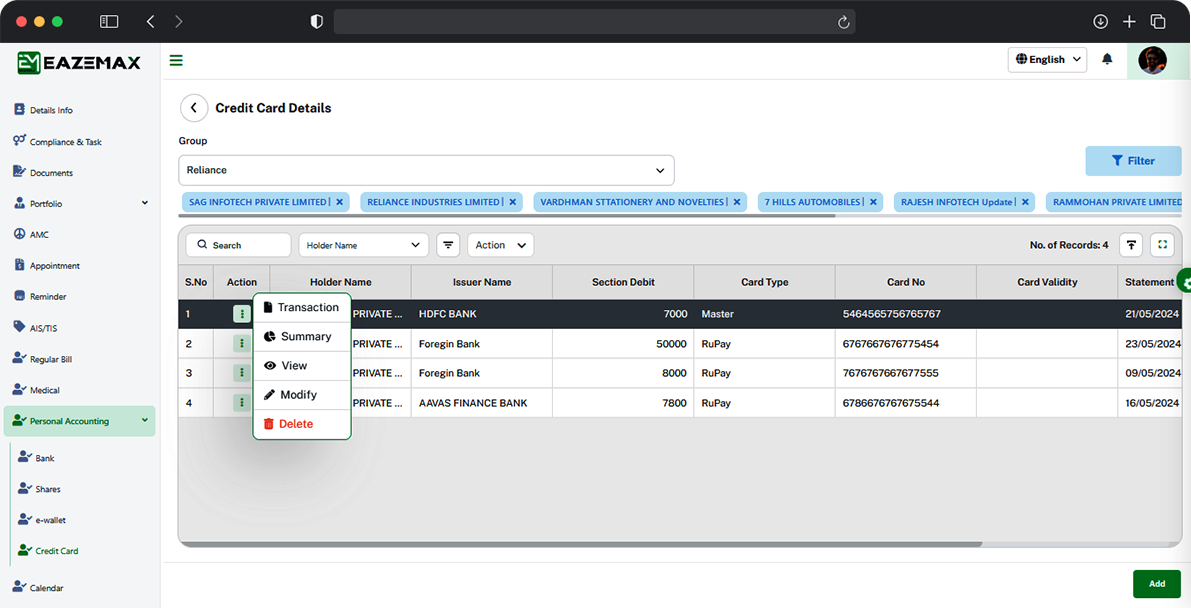Choose Transaction from the context menu
This screenshot has width=1191, height=608.
tap(302, 307)
